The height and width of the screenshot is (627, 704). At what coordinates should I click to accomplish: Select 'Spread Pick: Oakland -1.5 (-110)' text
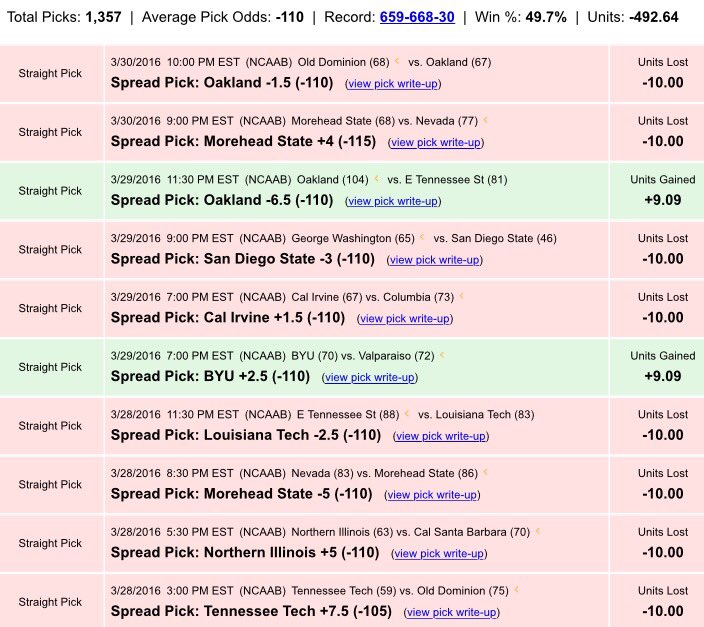click(222, 83)
